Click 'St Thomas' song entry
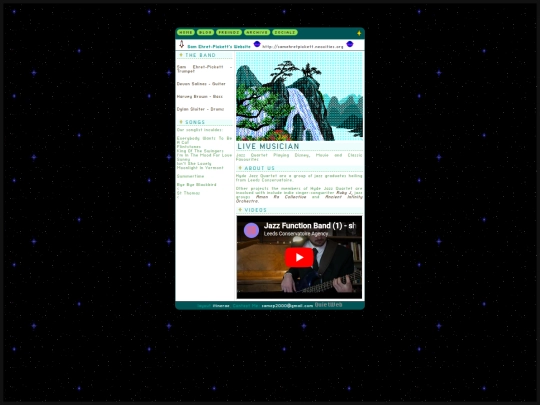The height and width of the screenshot is (405, 540). click(x=188, y=193)
